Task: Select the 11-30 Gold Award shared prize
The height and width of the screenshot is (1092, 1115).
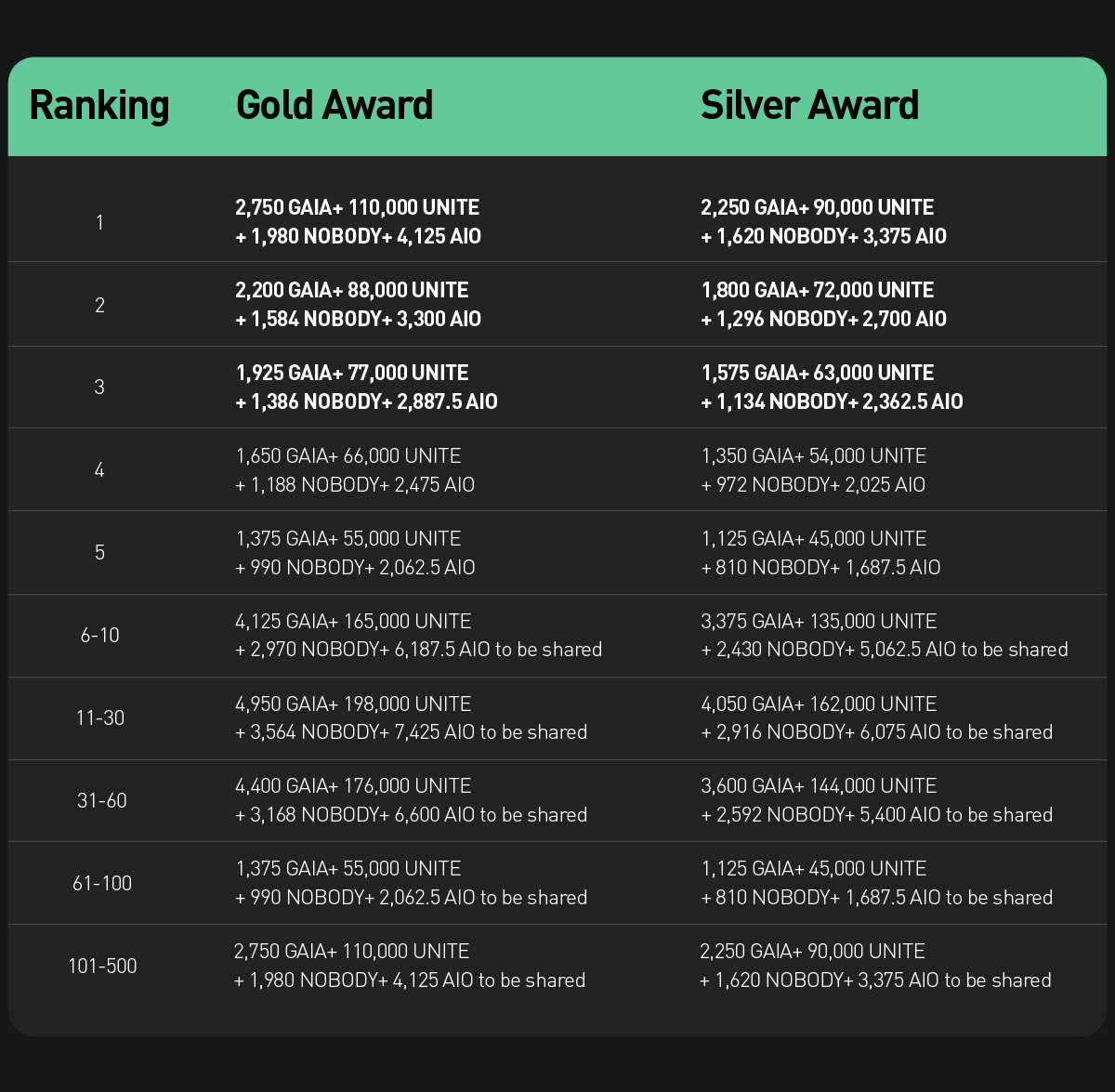Action: pyautogui.click(x=411, y=718)
